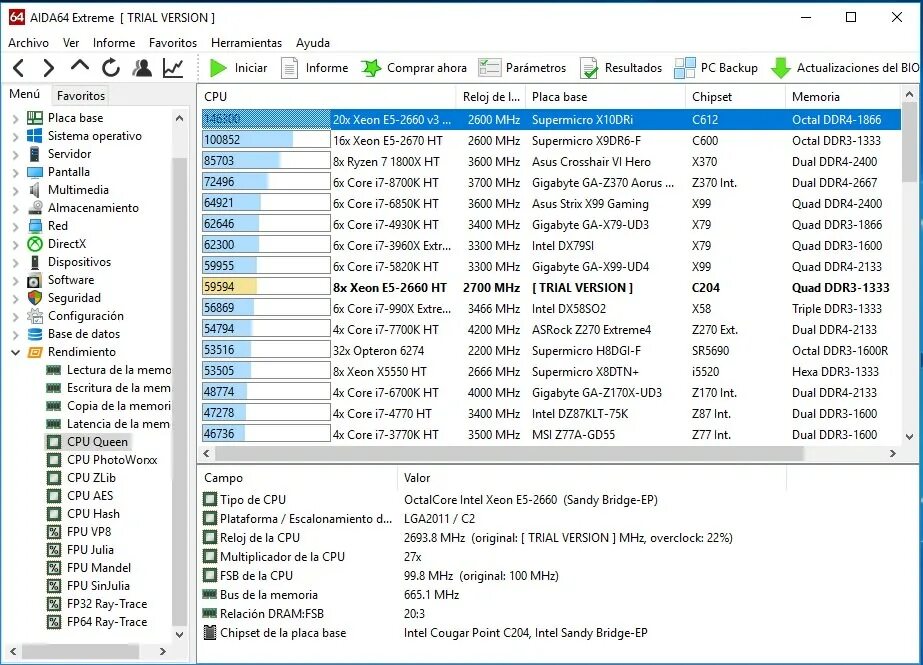The width and height of the screenshot is (923, 665).
Task: Open the user profile silhouette icon
Action: pos(142,68)
